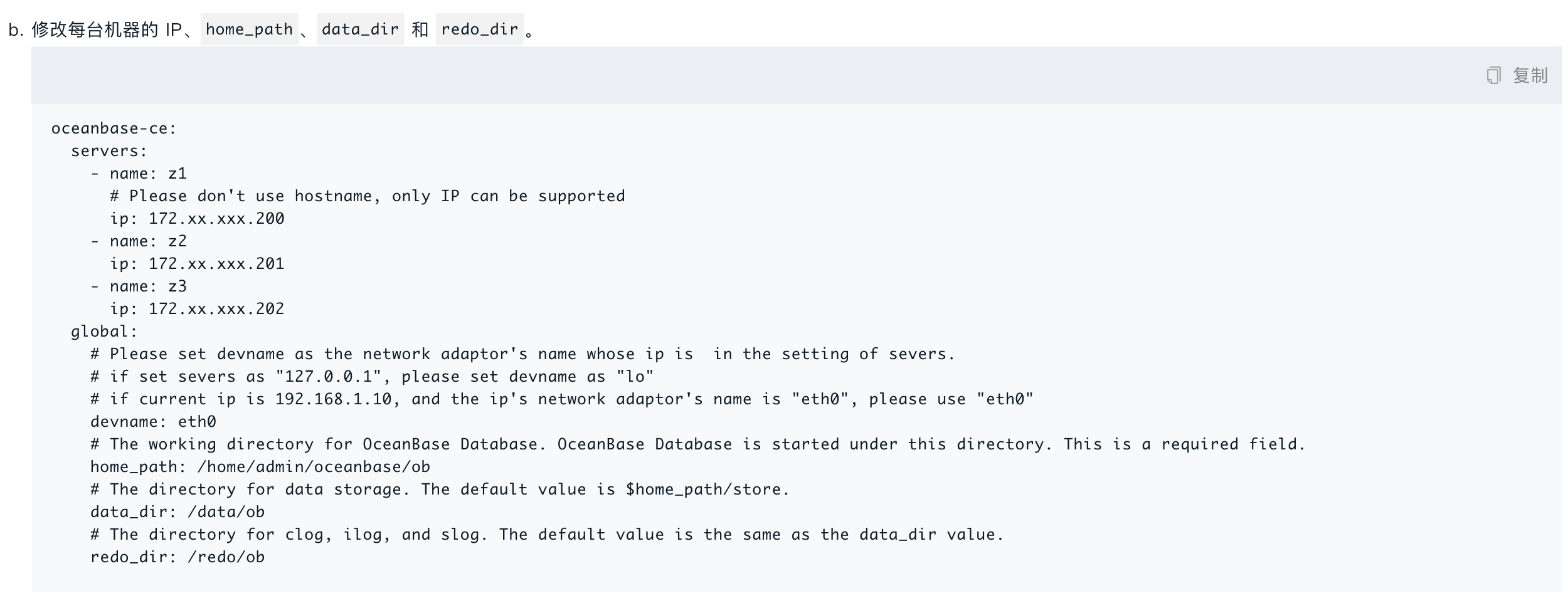Click the 复制 button label
The image size is (1568, 608).
(x=1530, y=76)
